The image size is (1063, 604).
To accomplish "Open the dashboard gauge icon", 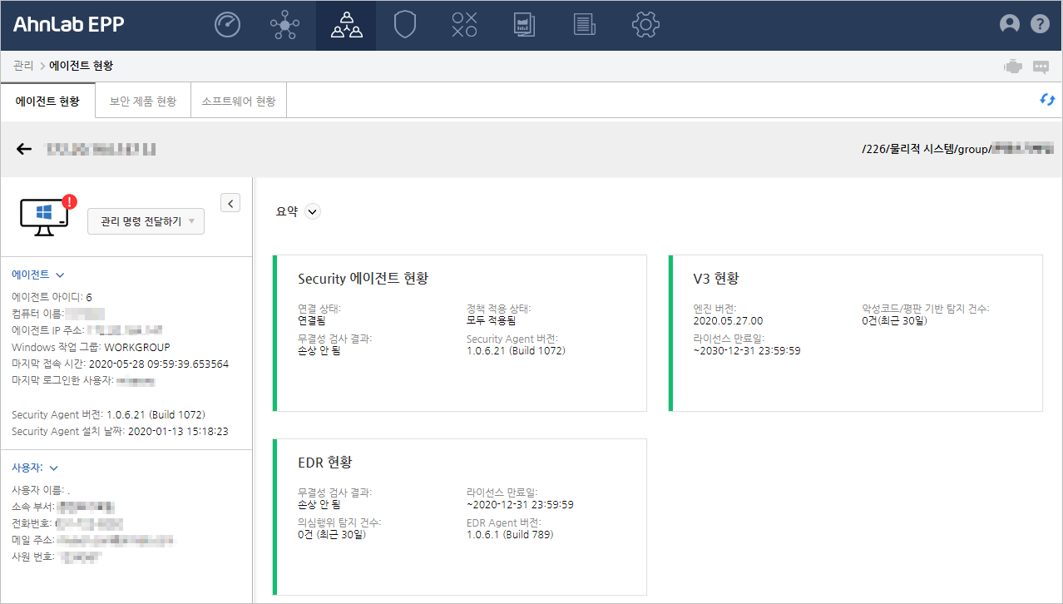I will click(x=228, y=25).
